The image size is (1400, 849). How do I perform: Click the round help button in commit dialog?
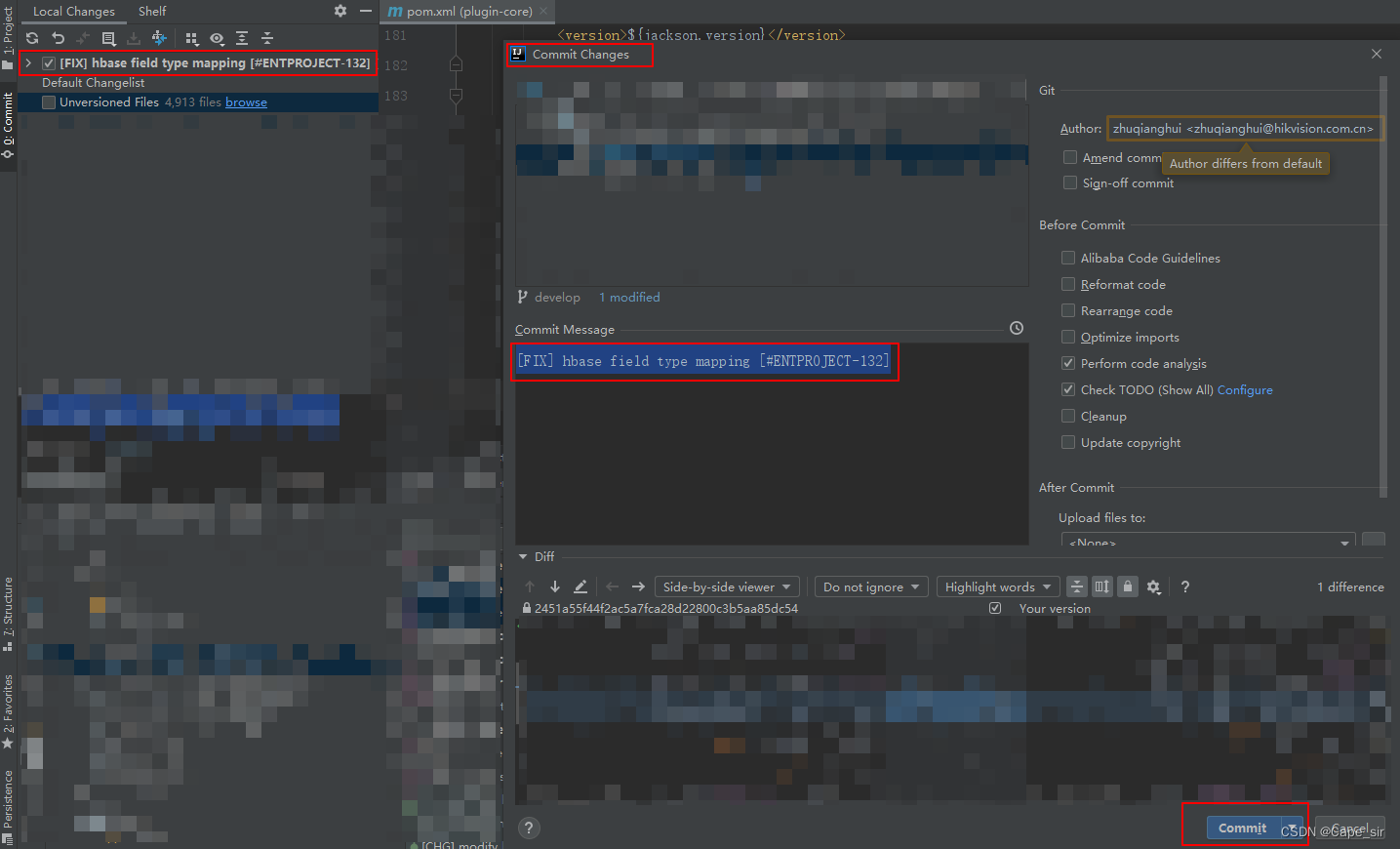coord(529,828)
